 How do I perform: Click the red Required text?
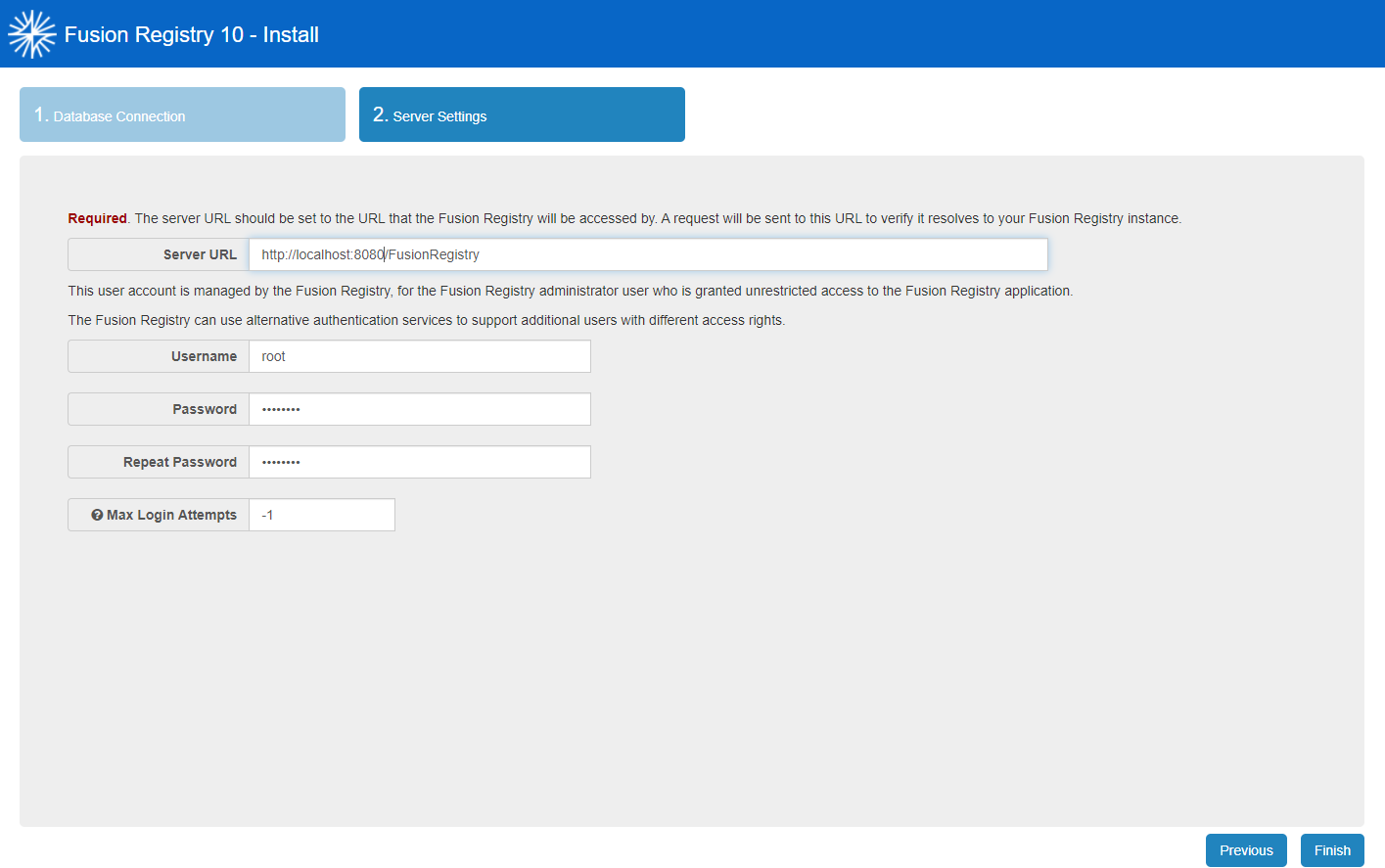pyautogui.click(x=97, y=218)
